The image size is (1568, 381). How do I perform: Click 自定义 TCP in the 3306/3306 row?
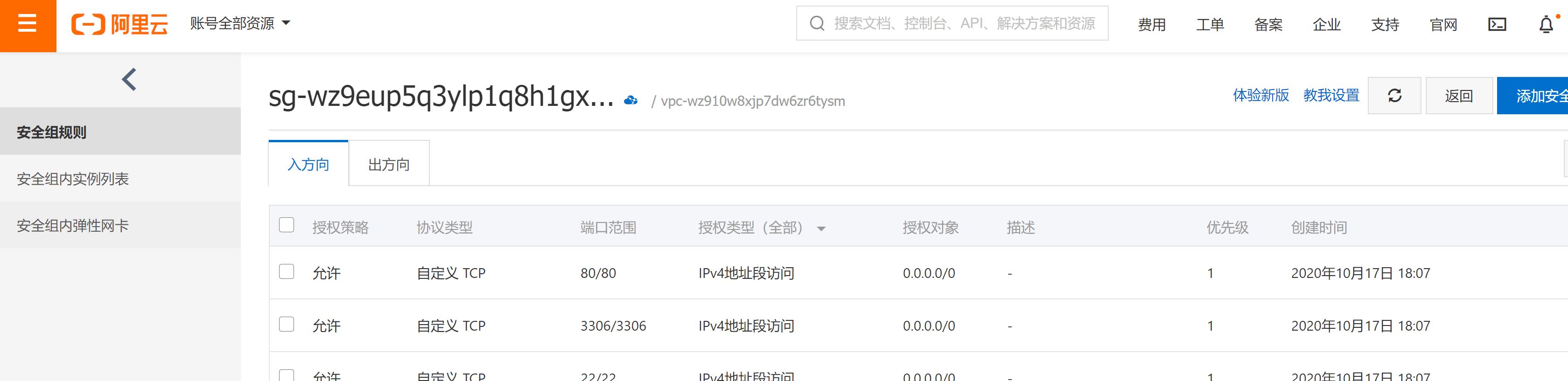451,326
